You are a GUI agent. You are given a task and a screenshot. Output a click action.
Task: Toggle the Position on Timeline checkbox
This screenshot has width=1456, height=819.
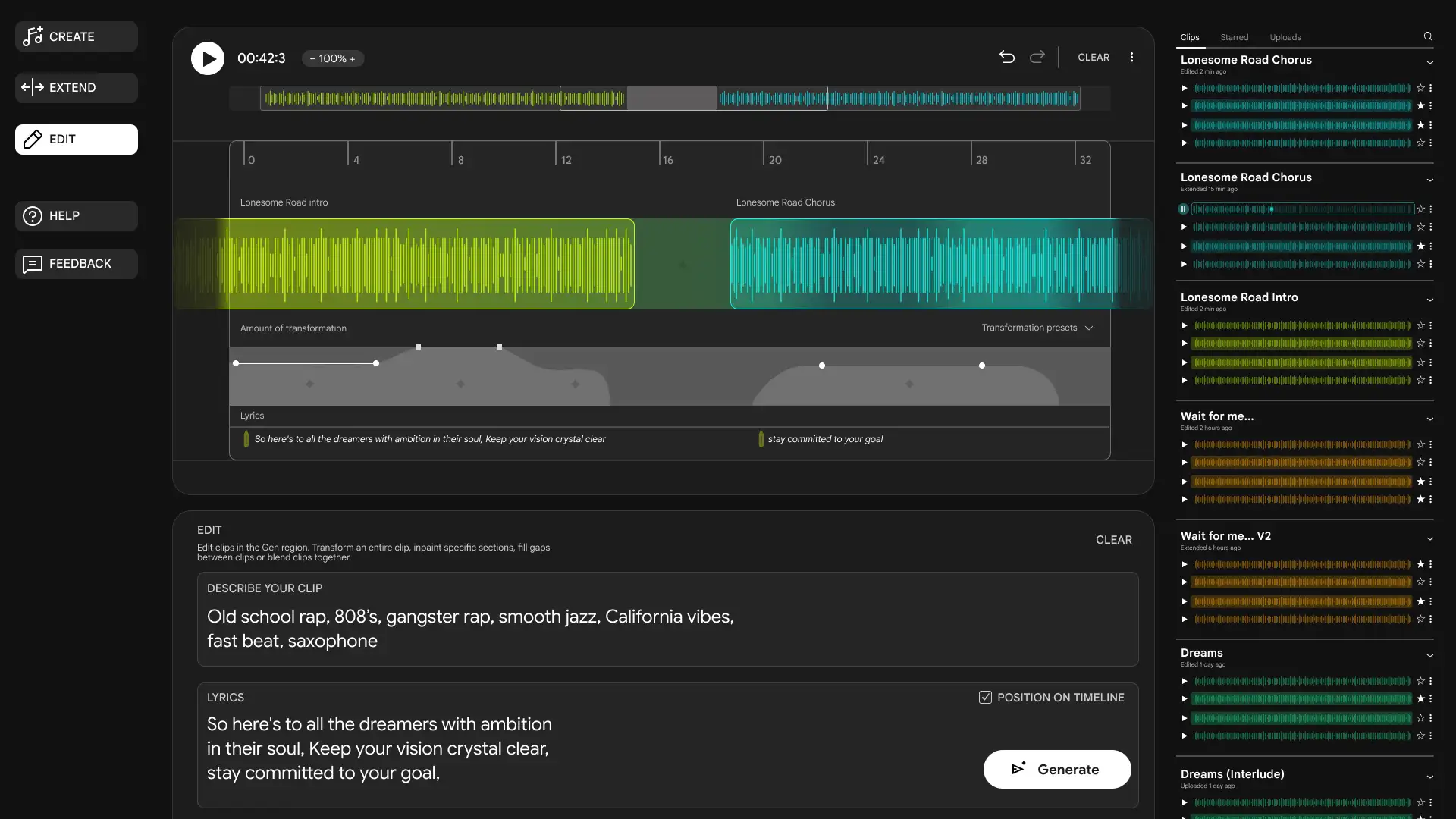click(985, 698)
